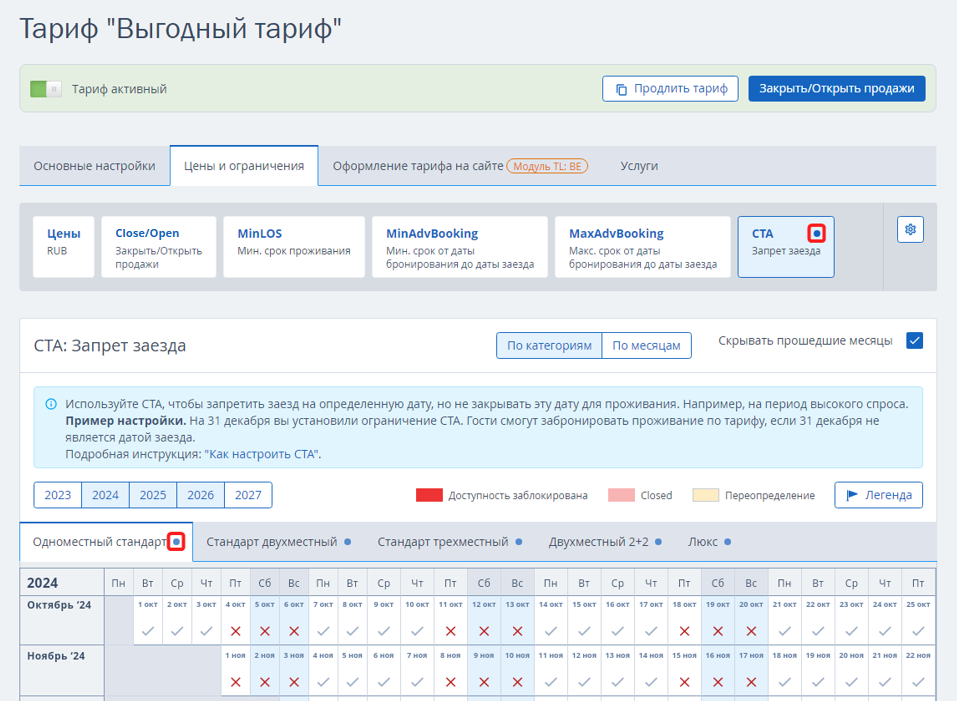This screenshot has height=701, width=957.
Task: Open the Услуги tab
Action: pyautogui.click(x=639, y=166)
